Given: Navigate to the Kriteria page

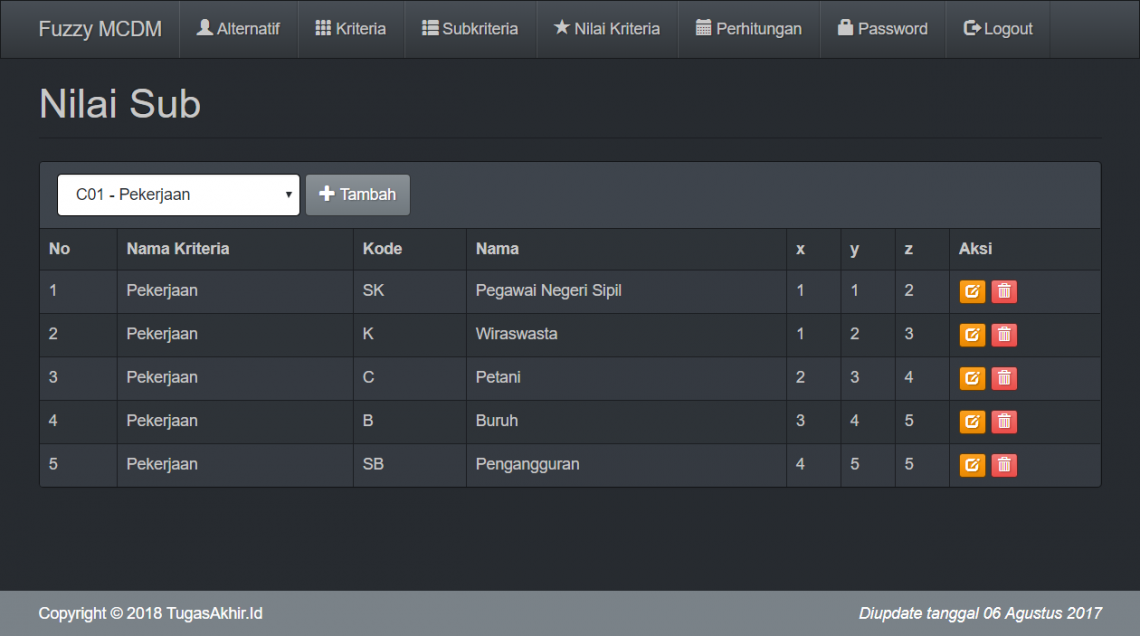Looking at the screenshot, I should [x=350, y=29].
